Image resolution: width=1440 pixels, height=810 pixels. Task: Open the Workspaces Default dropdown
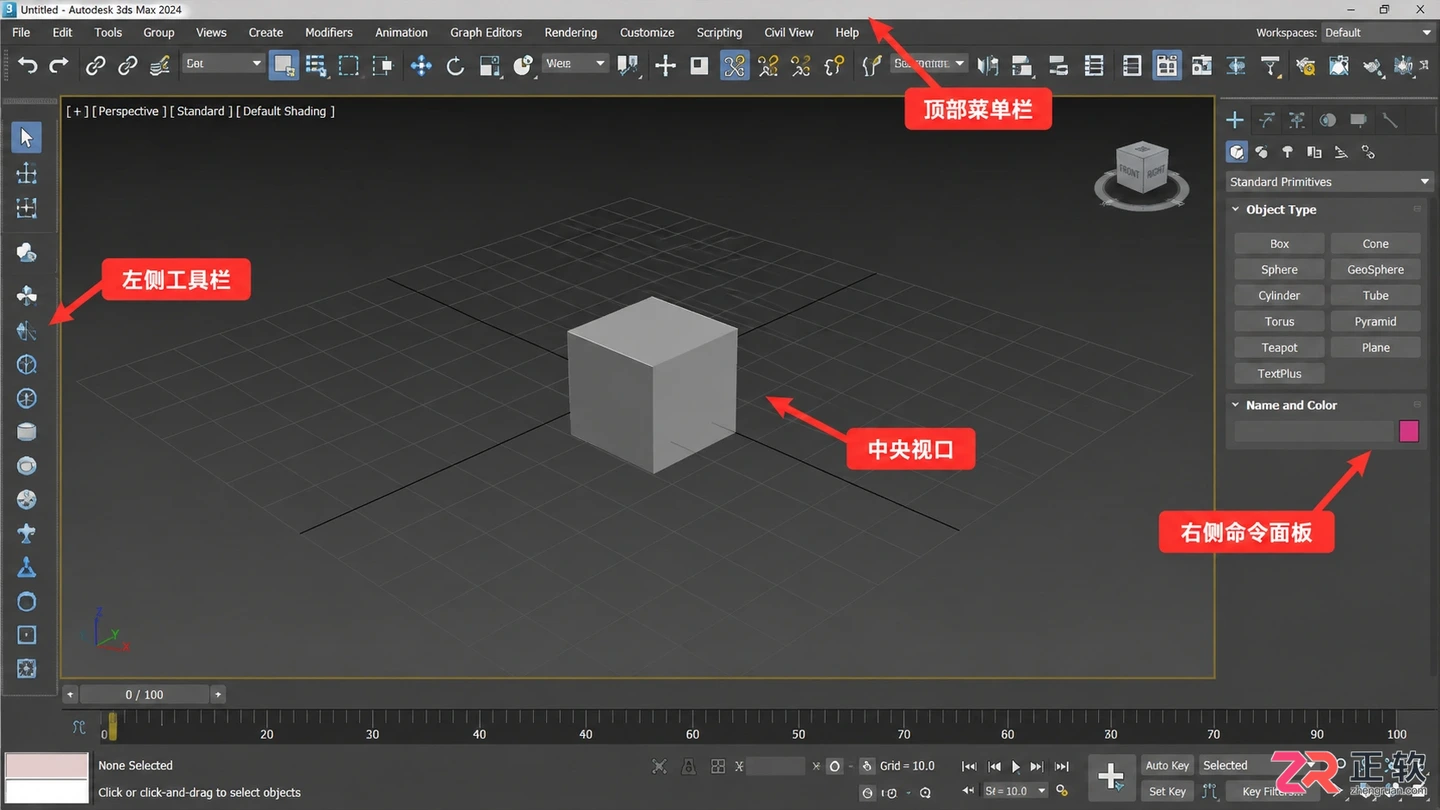[x=1378, y=32]
